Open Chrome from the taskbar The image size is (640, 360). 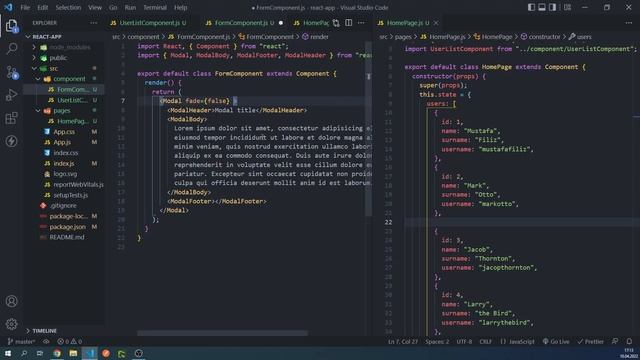[57, 353]
